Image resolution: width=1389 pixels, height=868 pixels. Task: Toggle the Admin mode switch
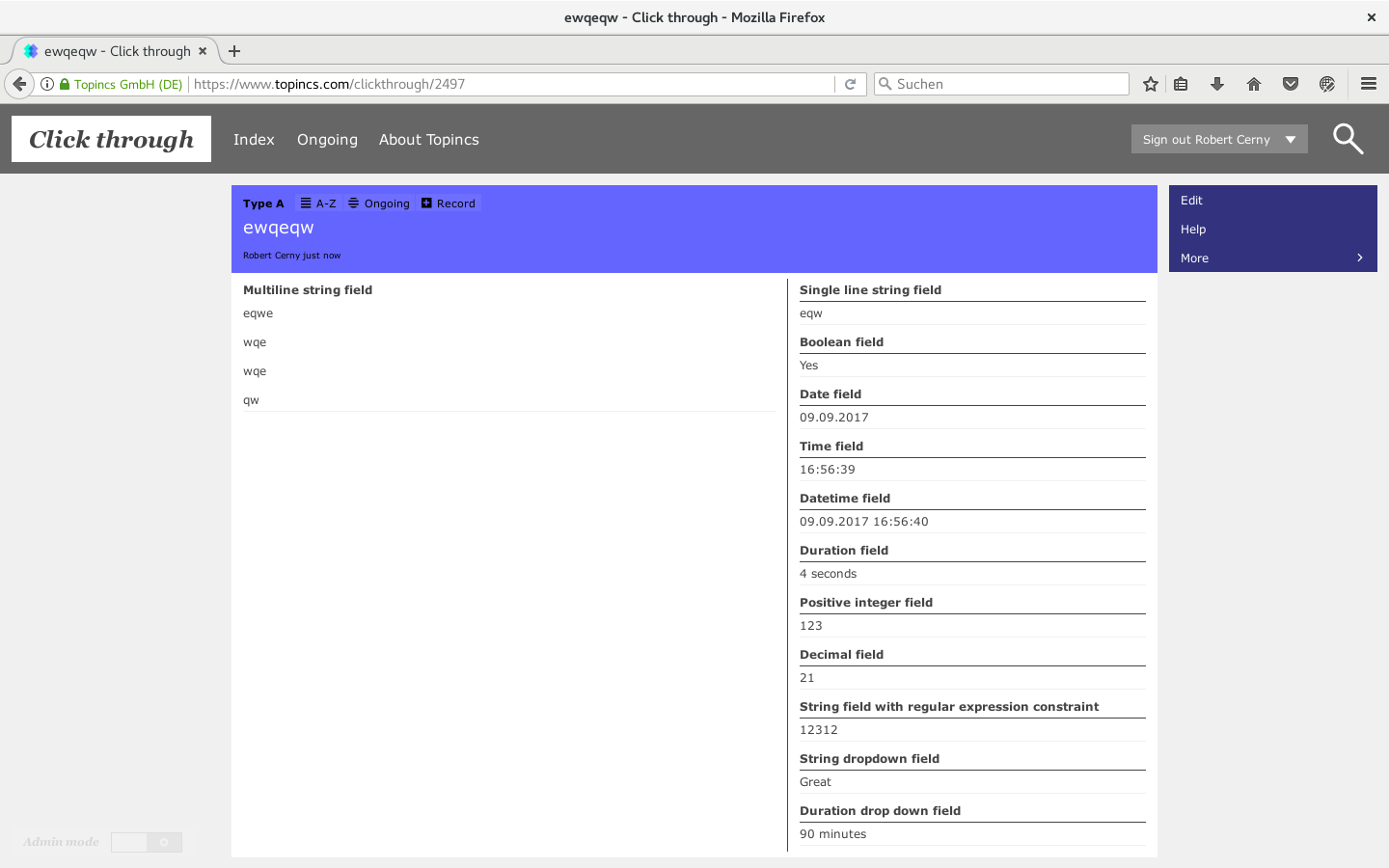147,842
